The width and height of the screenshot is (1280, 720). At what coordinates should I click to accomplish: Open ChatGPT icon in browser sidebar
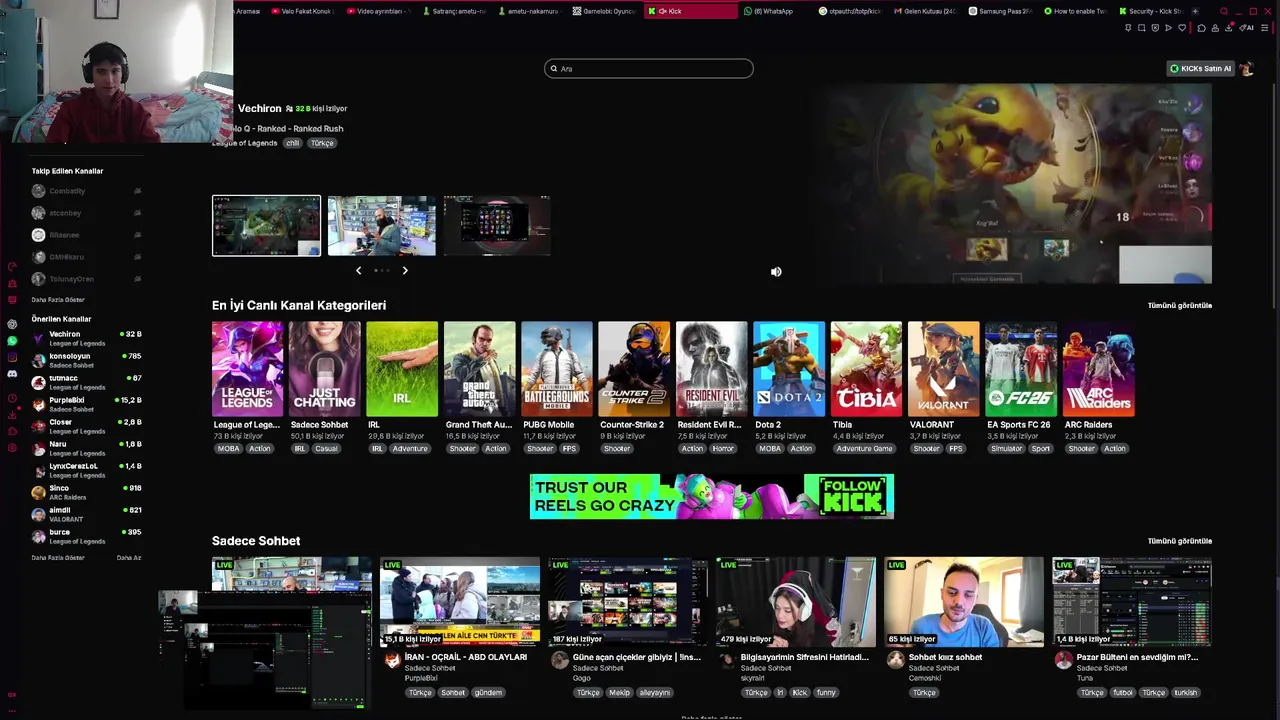pyautogui.click(x=12, y=324)
